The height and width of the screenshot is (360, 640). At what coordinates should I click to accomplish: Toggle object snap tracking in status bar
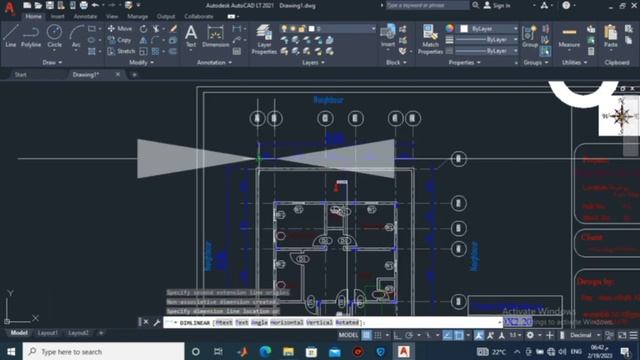(447, 335)
